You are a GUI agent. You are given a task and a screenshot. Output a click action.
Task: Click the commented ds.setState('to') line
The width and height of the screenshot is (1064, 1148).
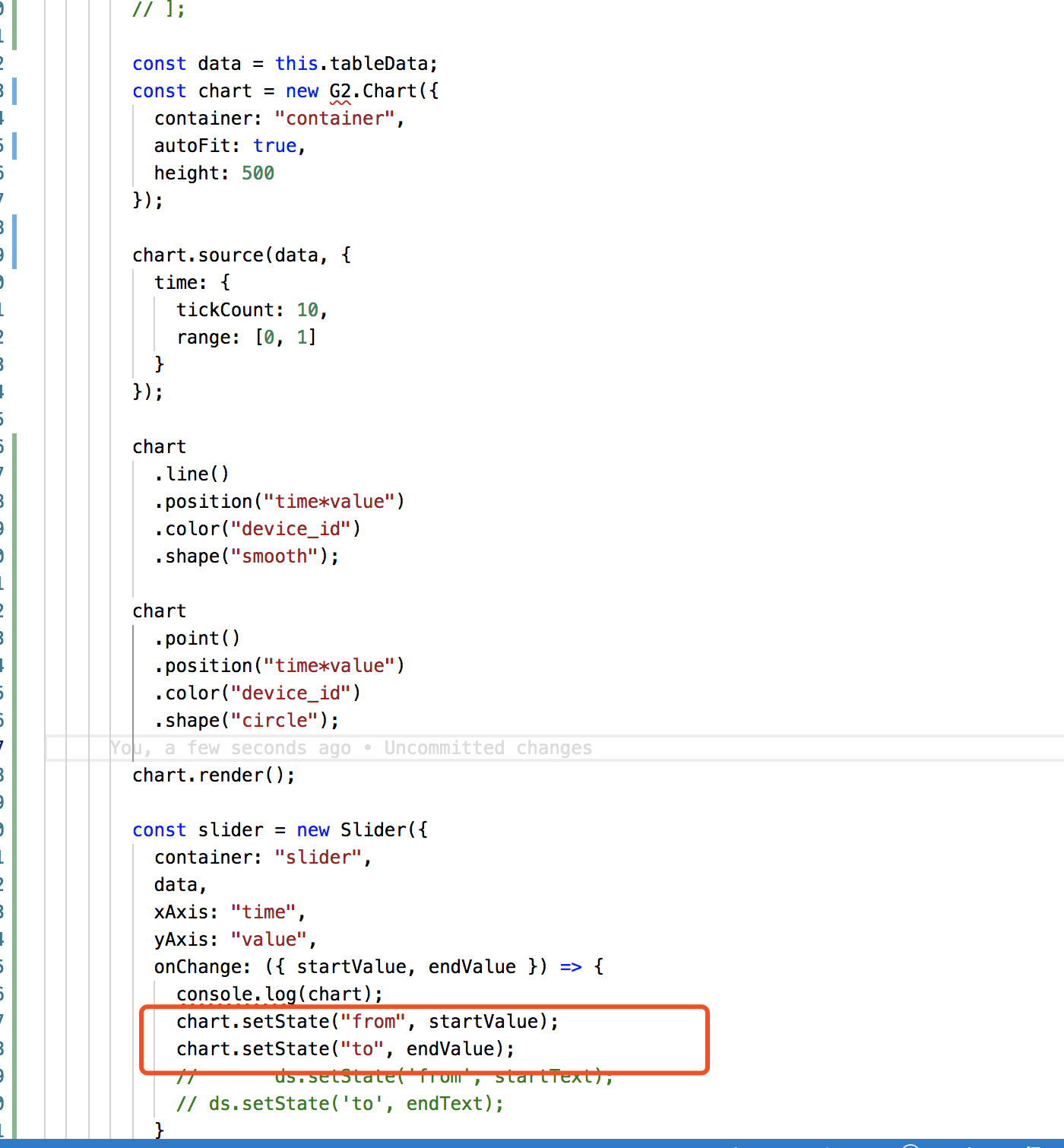pyautogui.click(x=339, y=1103)
